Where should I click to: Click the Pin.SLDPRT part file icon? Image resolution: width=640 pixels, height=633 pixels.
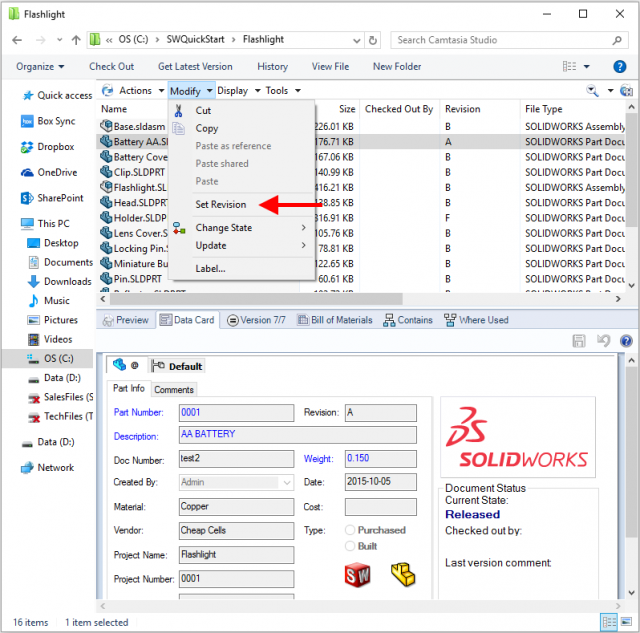106,279
